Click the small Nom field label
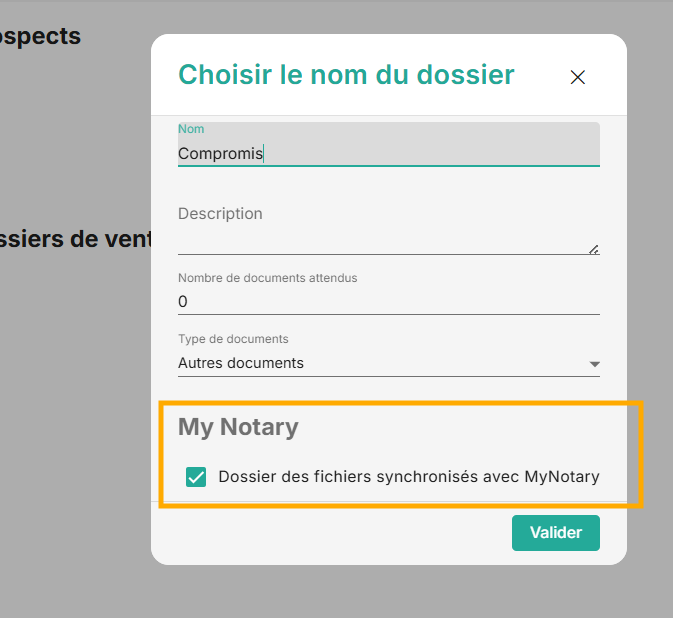Viewport: 673px width, 618px height. click(191, 129)
